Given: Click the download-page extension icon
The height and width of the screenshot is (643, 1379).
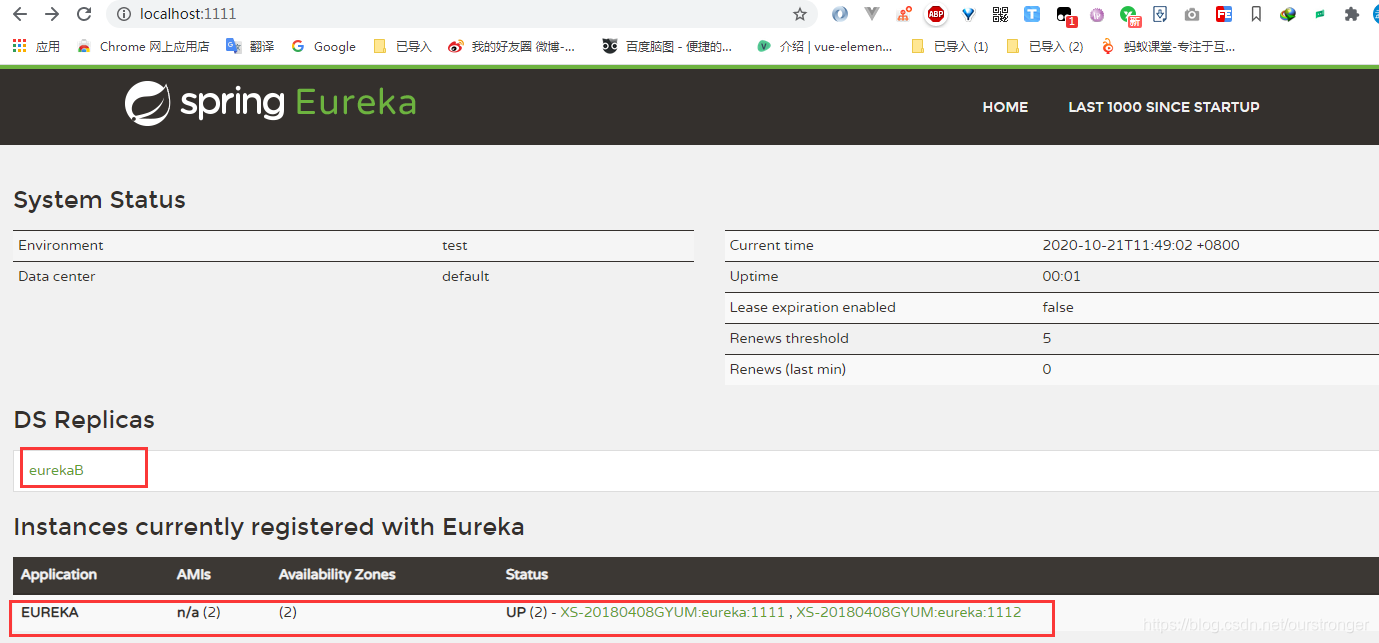Looking at the screenshot, I should 1160,14.
